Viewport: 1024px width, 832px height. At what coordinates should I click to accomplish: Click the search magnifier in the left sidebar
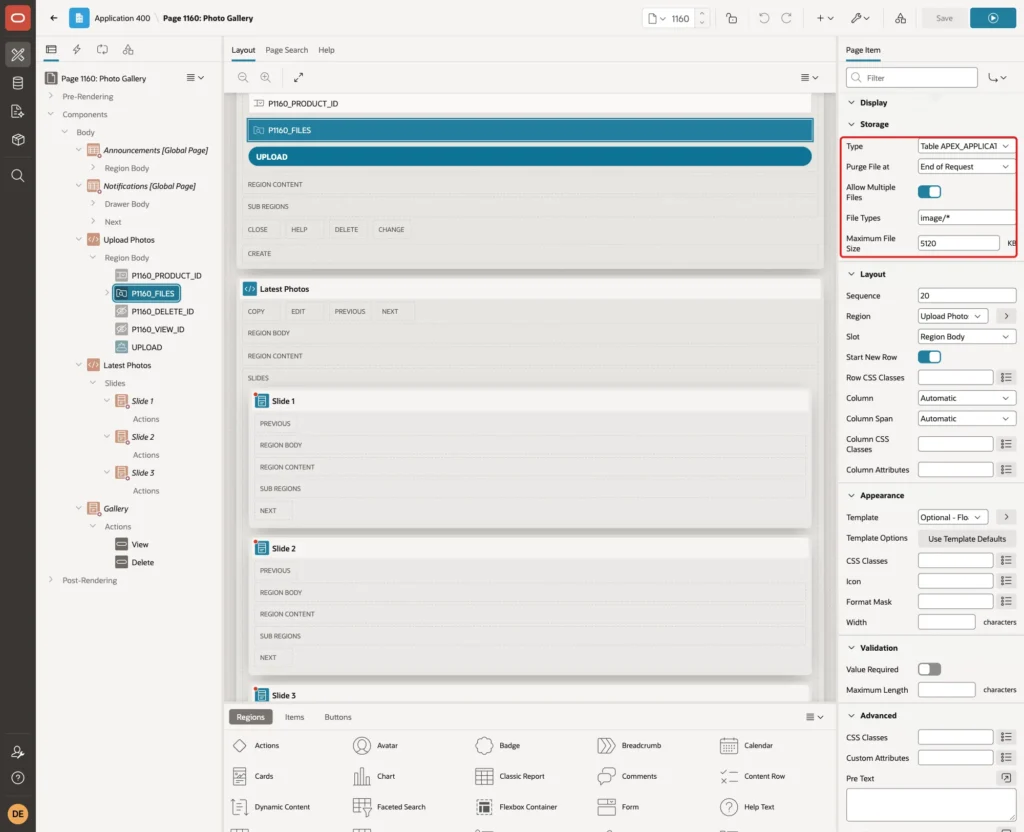[18, 176]
